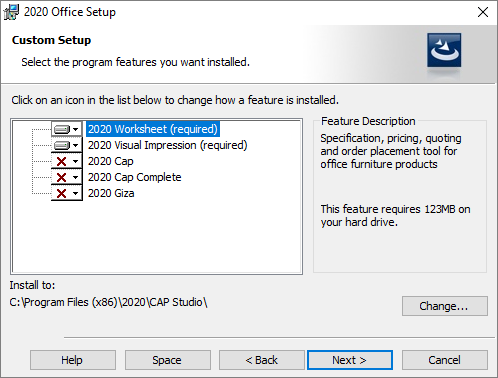Click the 2020 logo banner image
The image size is (498, 378).
click(444, 50)
